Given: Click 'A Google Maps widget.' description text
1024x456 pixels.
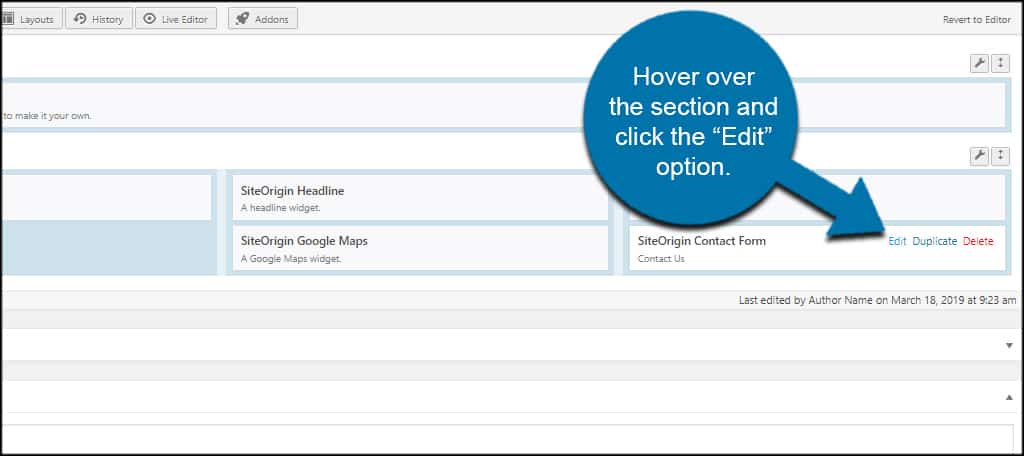Looking at the screenshot, I should point(291,258).
